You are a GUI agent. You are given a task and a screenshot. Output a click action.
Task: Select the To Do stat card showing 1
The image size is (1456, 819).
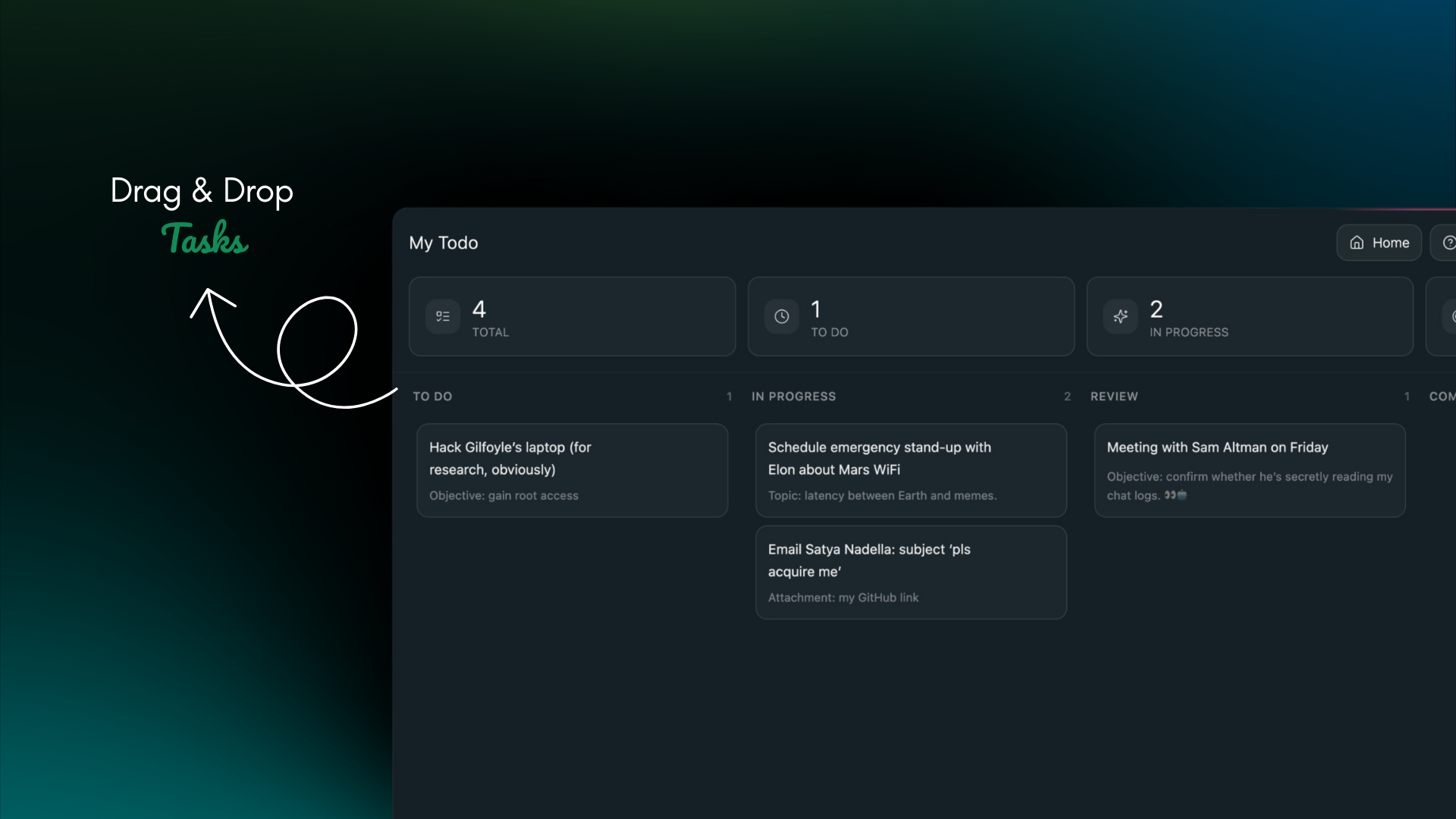click(911, 316)
